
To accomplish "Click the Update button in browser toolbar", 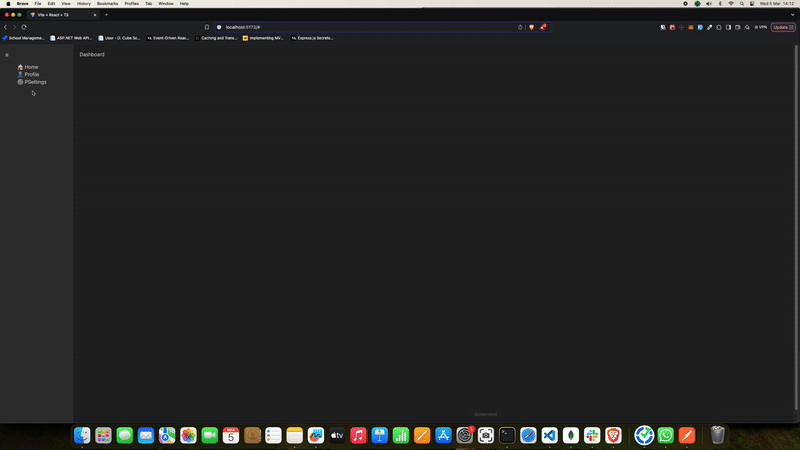I will pyautogui.click(x=783, y=27).
